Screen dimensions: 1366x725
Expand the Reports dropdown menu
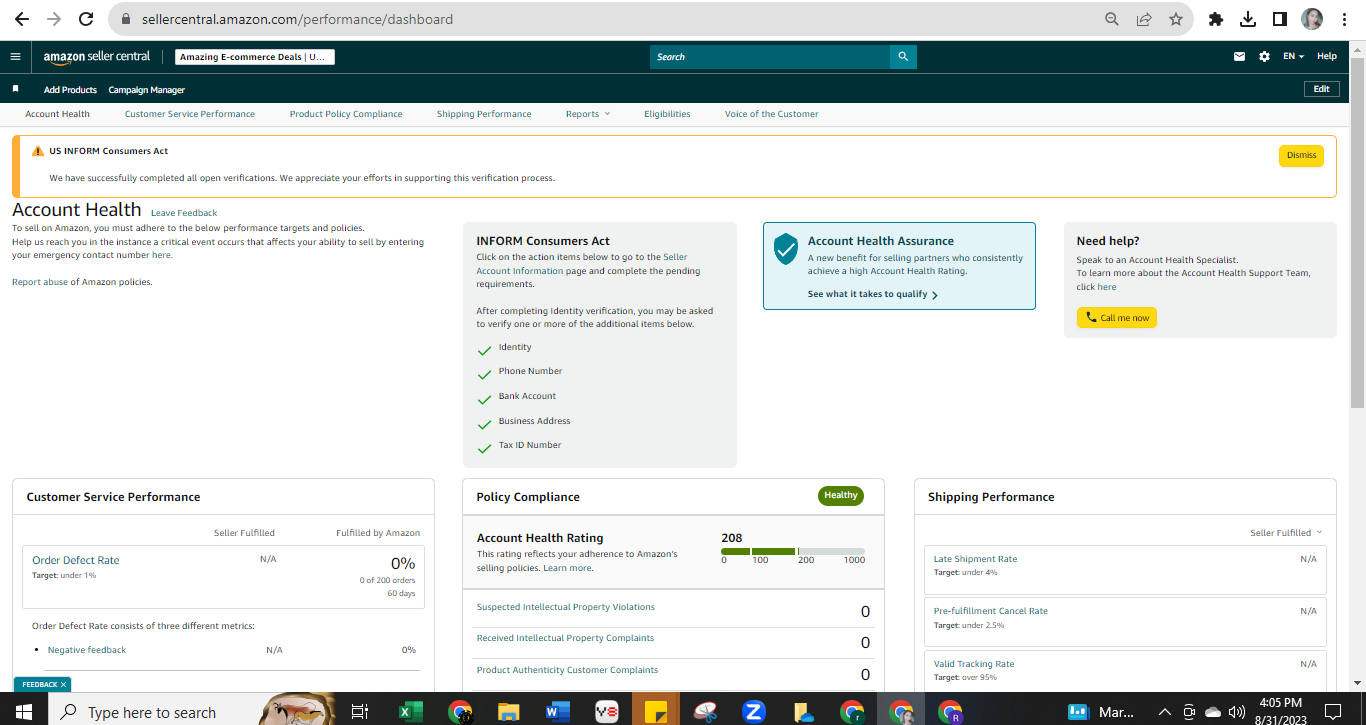[588, 114]
